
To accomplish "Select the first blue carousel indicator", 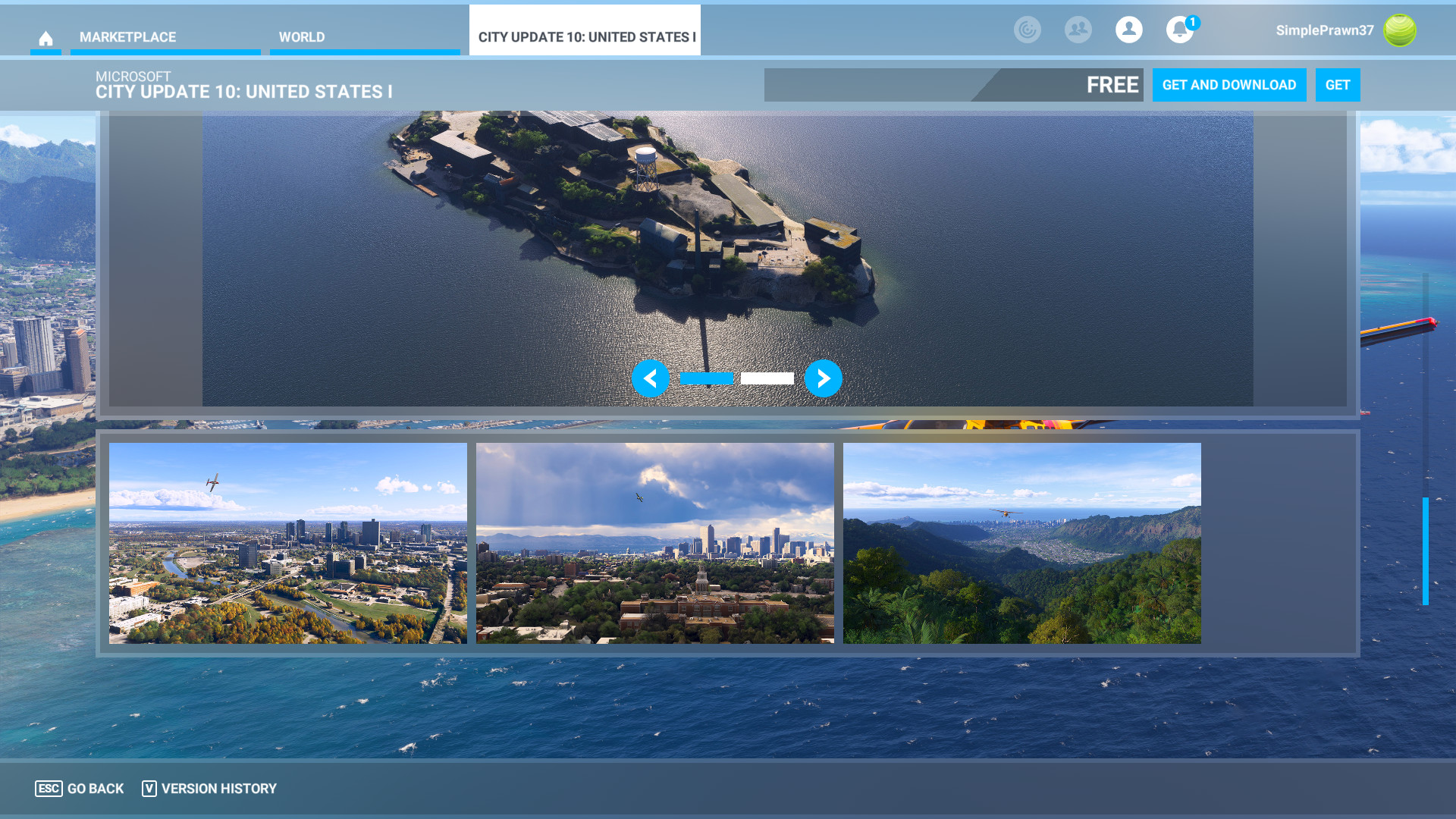I will (707, 378).
